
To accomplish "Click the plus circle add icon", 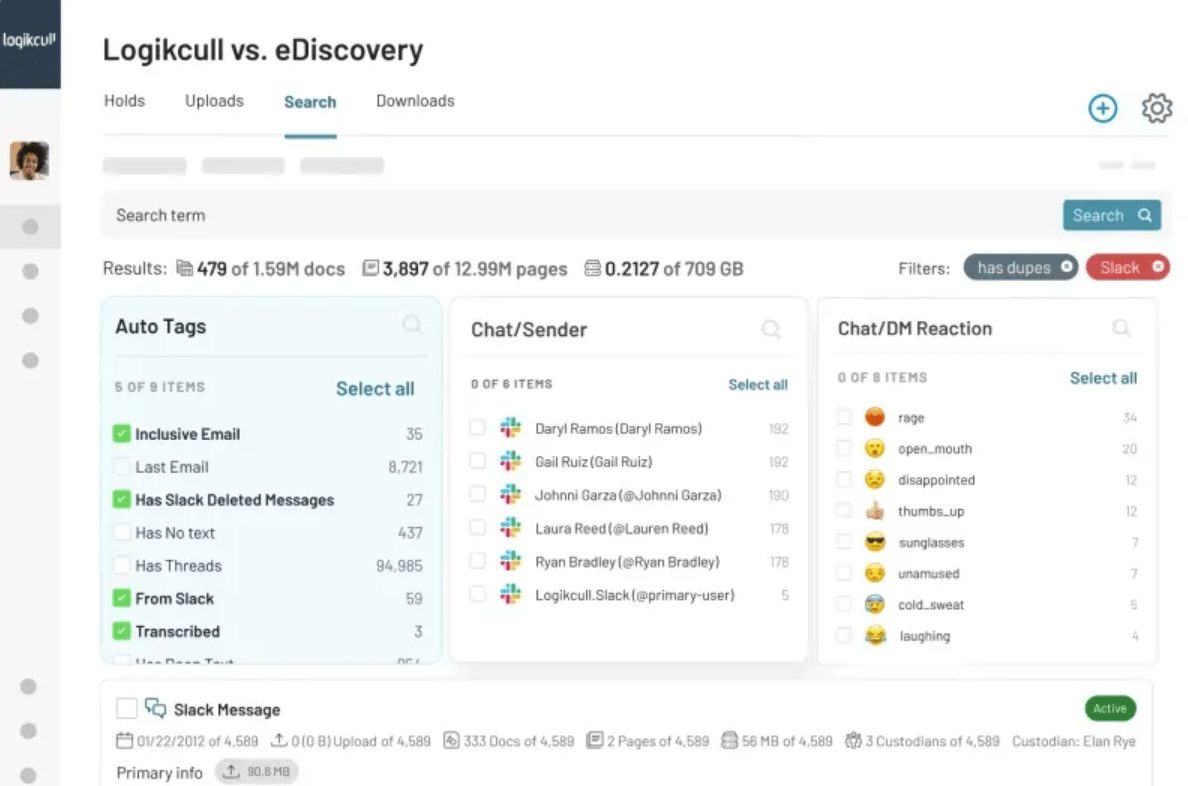I will (1102, 108).
